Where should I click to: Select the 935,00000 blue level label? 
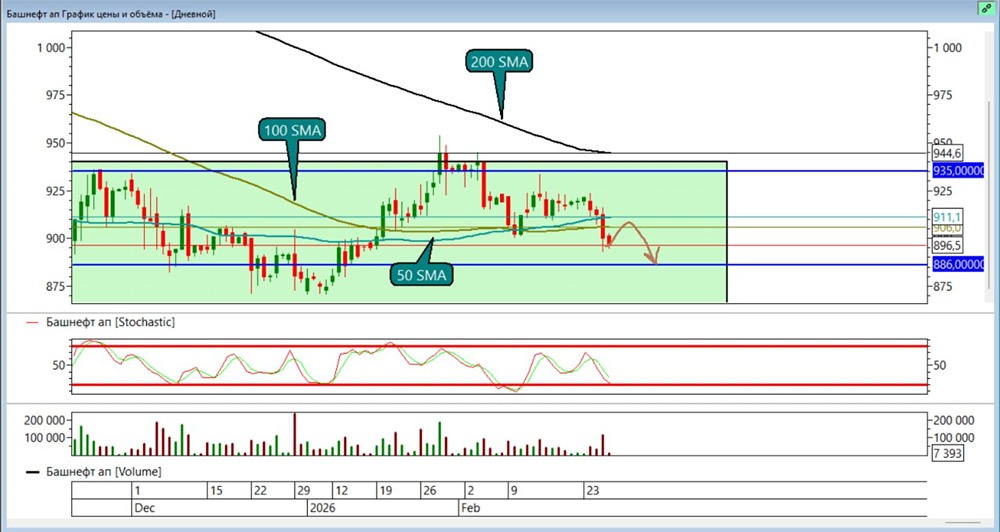[959, 171]
